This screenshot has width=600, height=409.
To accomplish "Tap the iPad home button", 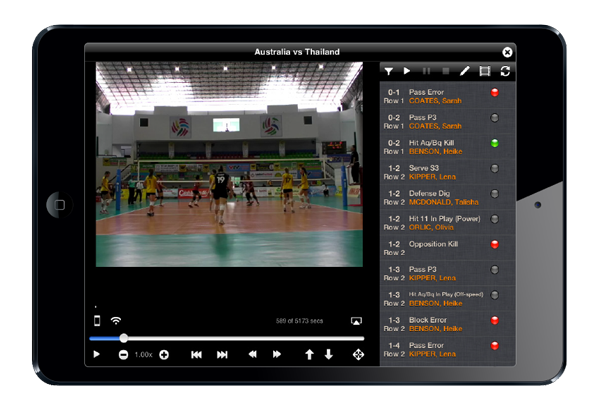I will point(60,205).
